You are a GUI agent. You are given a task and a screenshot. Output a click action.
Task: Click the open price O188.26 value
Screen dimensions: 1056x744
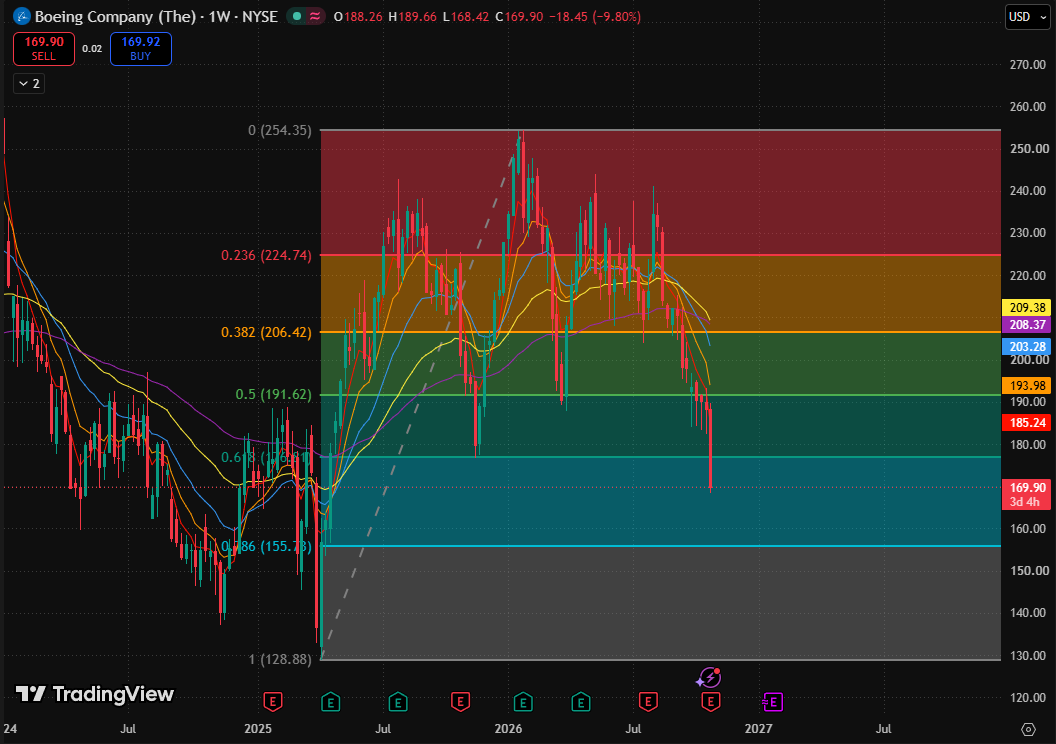point(358,16)
